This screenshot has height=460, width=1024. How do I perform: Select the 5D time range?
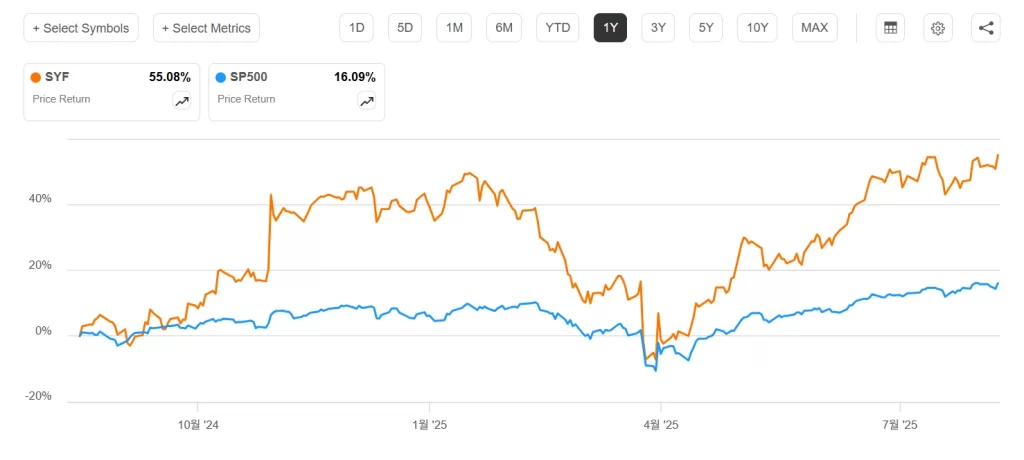tap(405, 28)
